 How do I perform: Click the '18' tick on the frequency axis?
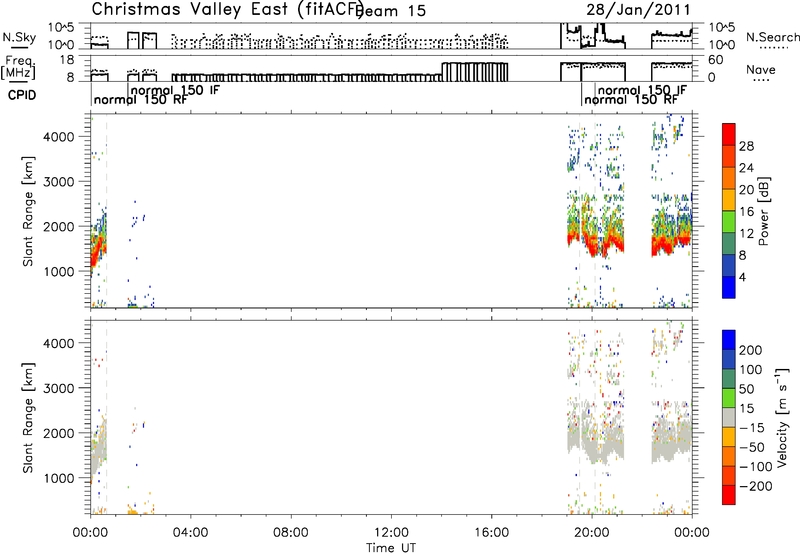tap(67, 60)
